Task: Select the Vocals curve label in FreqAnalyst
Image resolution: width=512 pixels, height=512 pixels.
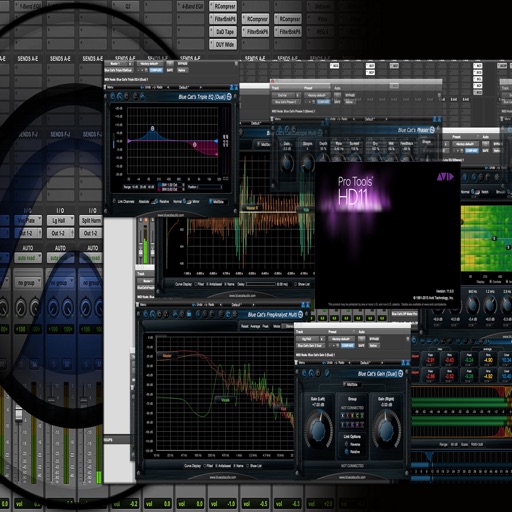Action: [225, 400]
